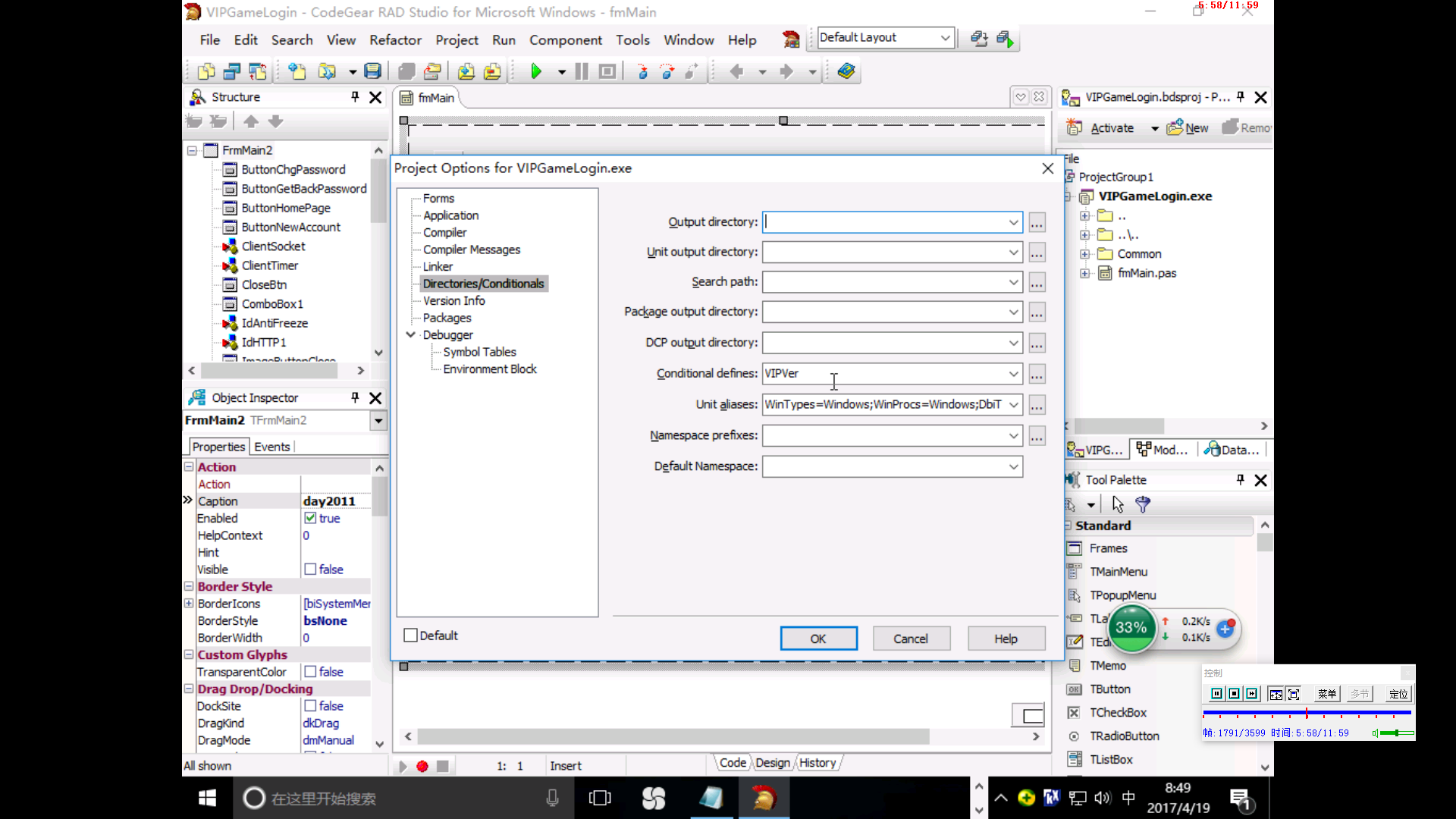1456x819 pixels.
Task: Toggle the Visible false checkbox
Action: pyautogui.click(x=310, y=569)
